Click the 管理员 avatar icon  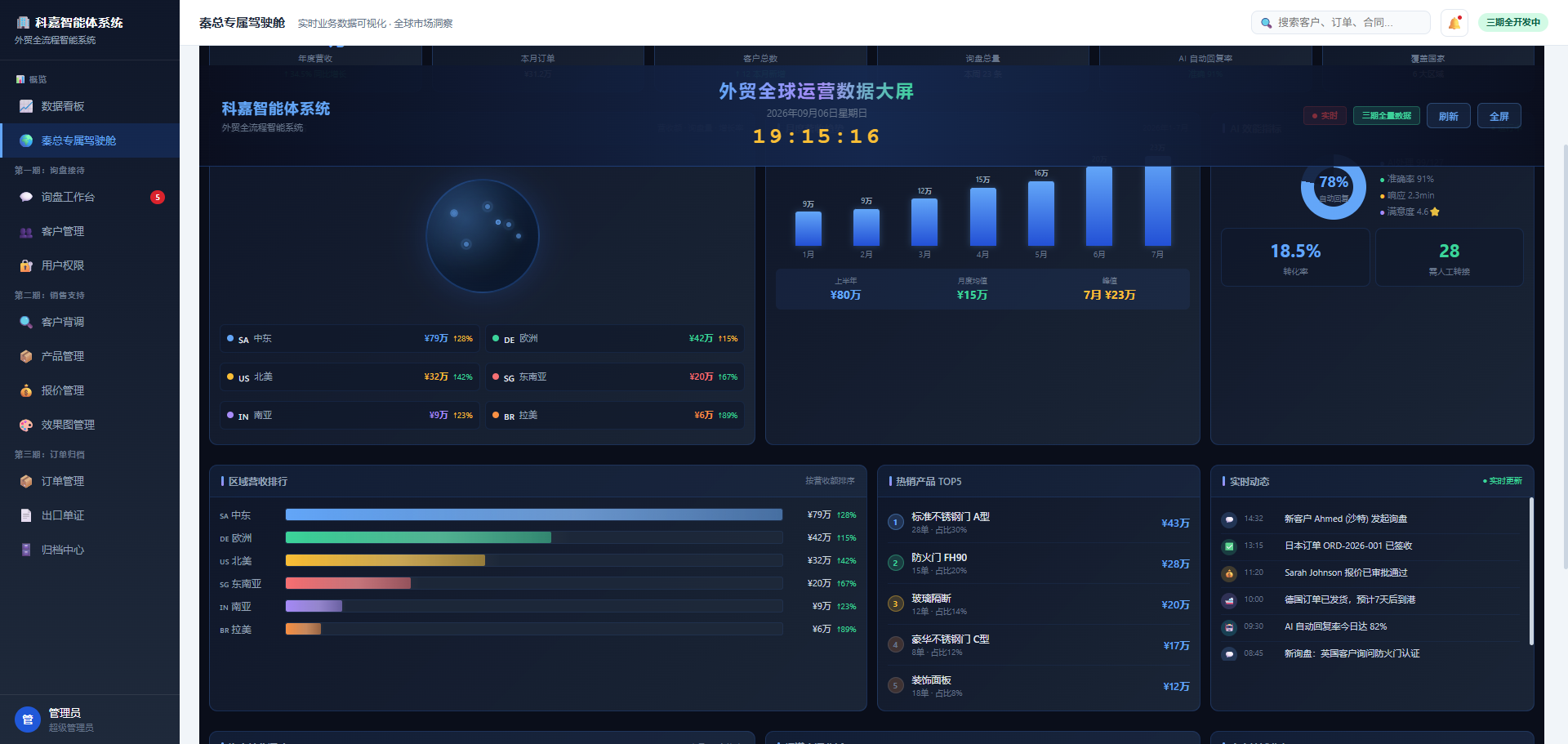28,719
